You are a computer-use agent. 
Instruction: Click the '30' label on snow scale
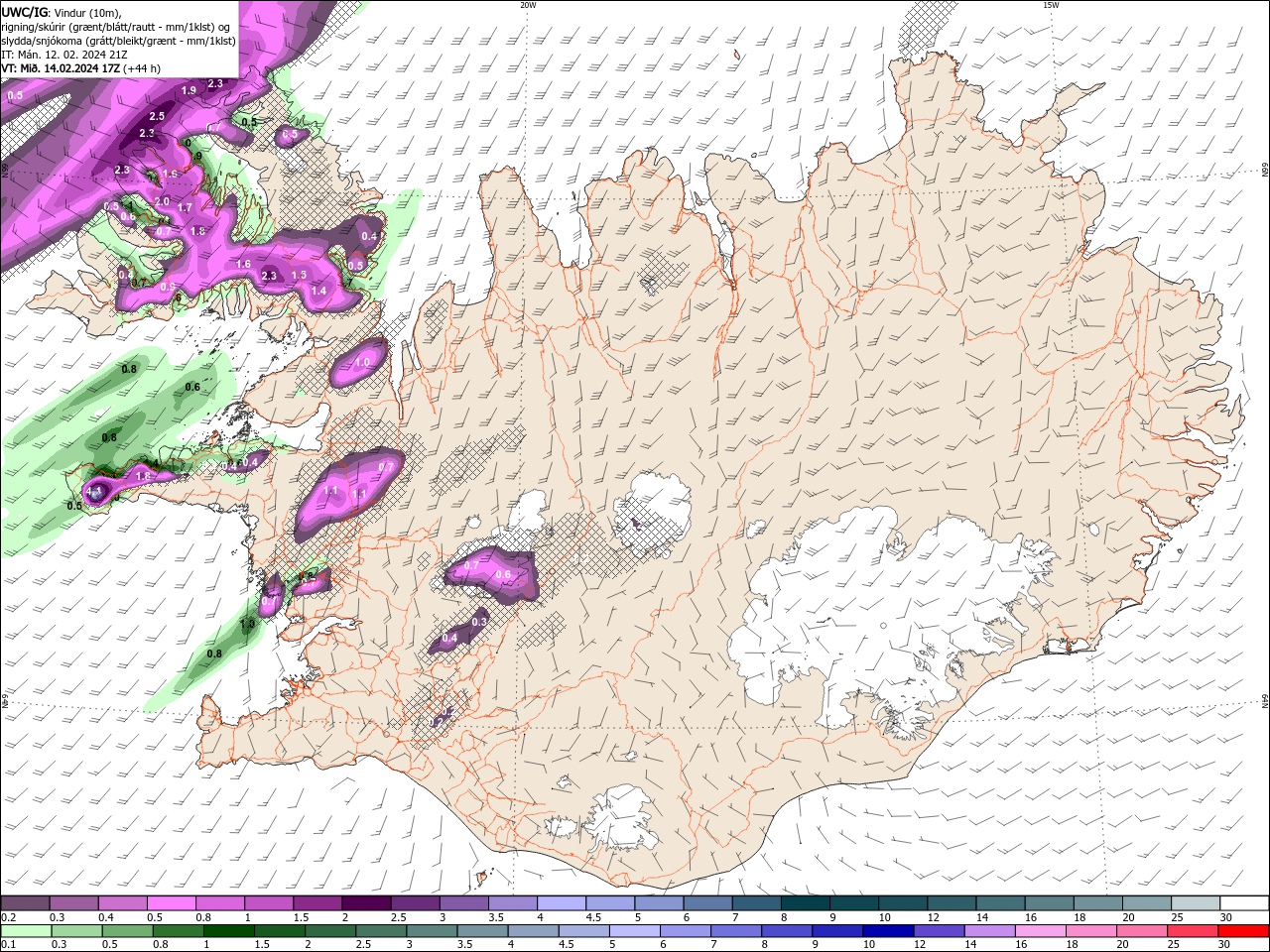point(1226,917)
